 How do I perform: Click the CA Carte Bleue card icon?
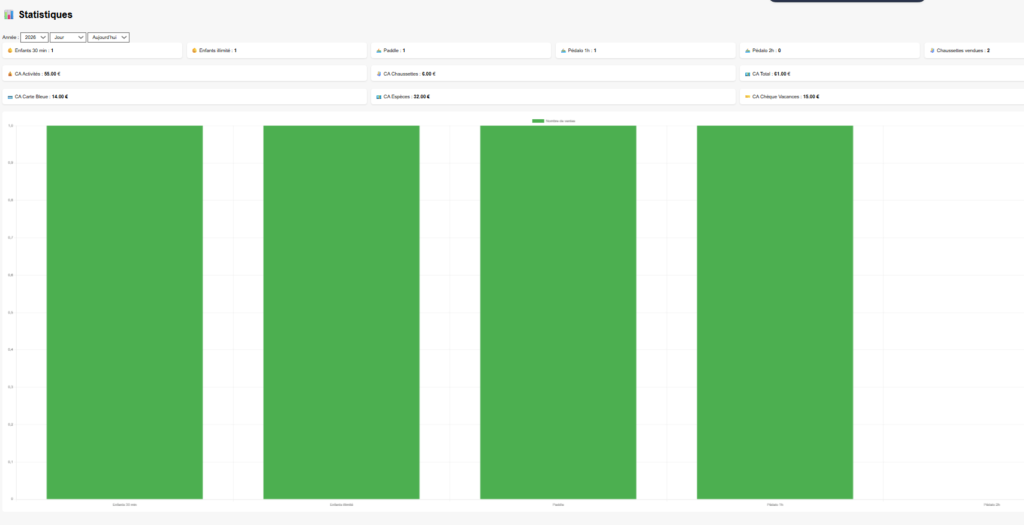tap(10, 97)
